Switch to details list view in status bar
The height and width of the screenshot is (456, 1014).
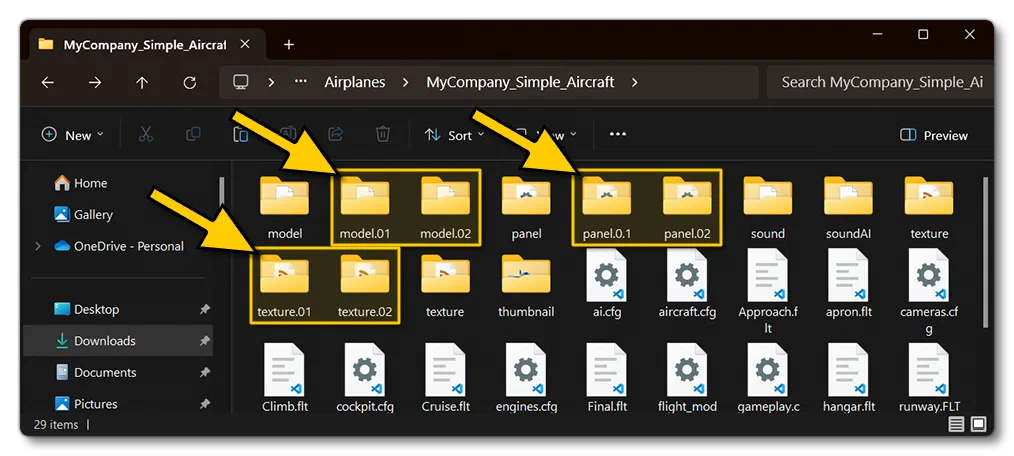pos(956,424)
